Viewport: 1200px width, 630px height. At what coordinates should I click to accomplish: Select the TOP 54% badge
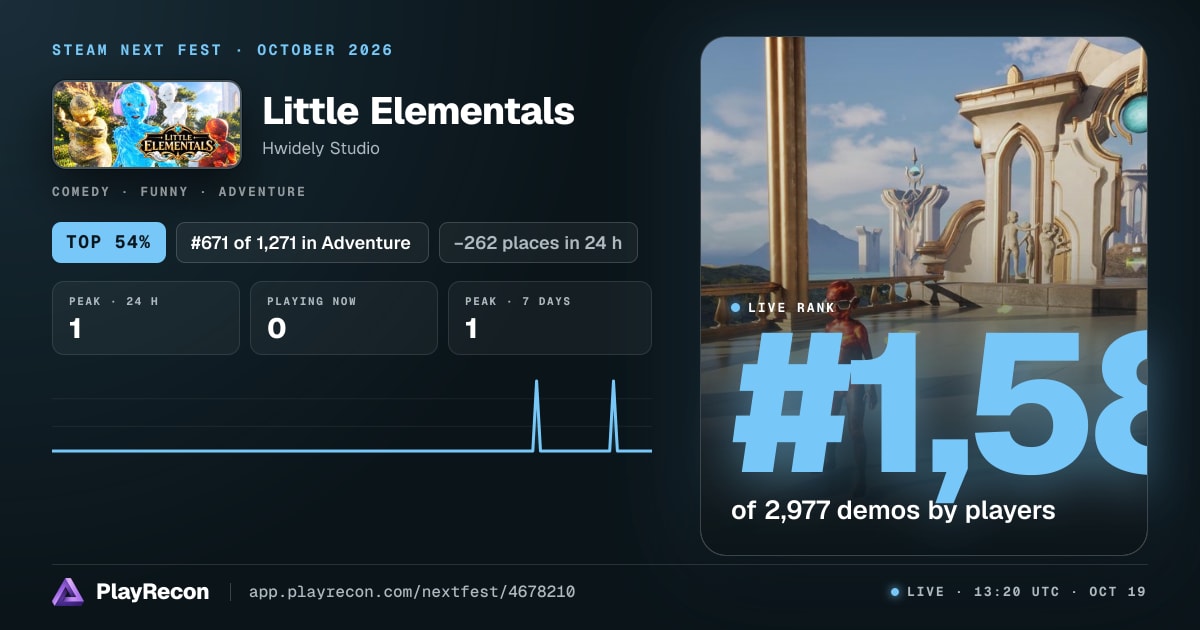[x=109, y=242]
